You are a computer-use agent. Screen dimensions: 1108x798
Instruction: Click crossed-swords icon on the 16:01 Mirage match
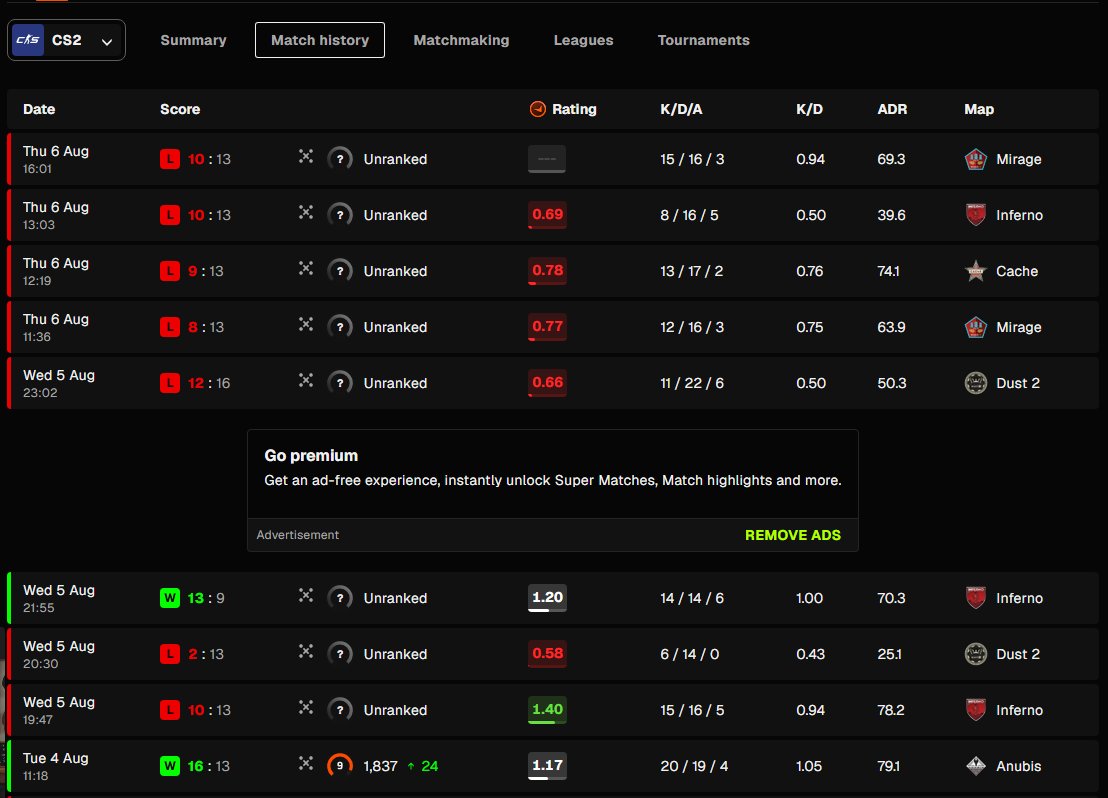point(305,156)
